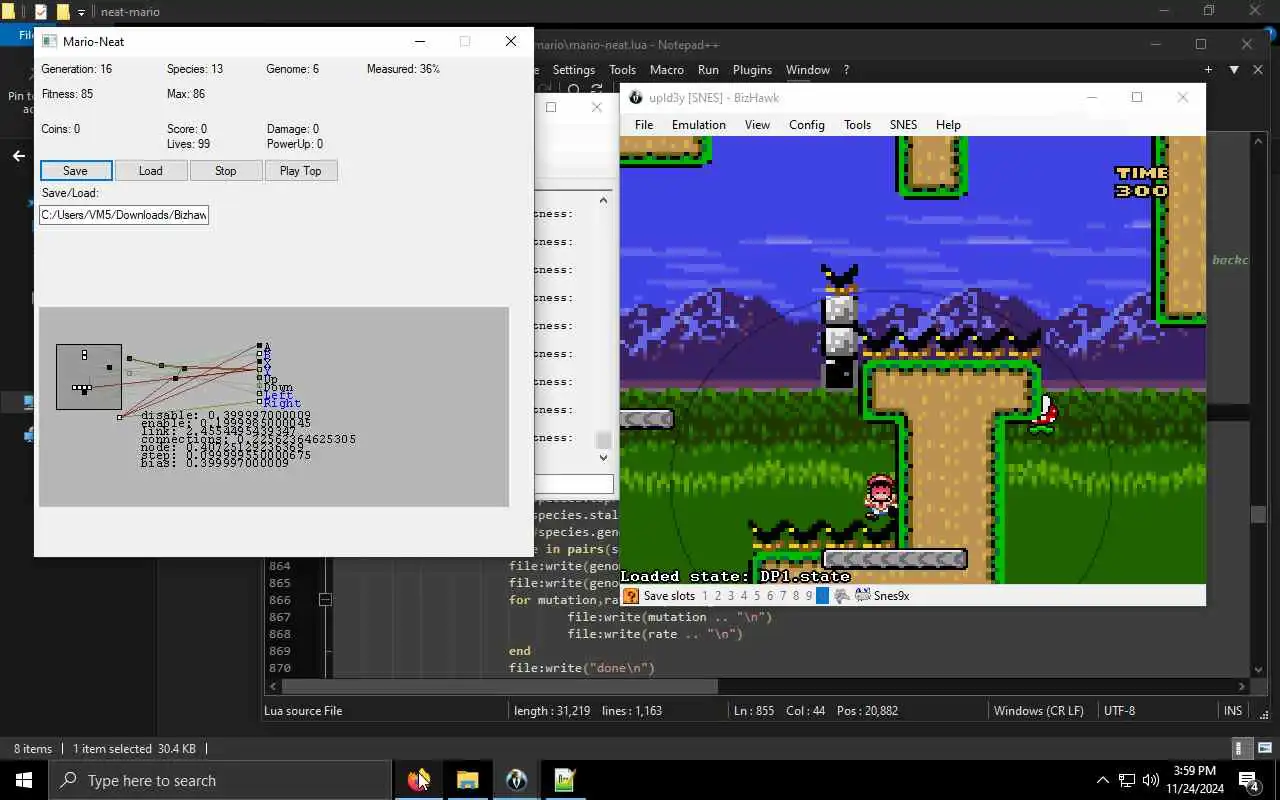
Task: Show hidden system tray icons
Action: 1103,780
